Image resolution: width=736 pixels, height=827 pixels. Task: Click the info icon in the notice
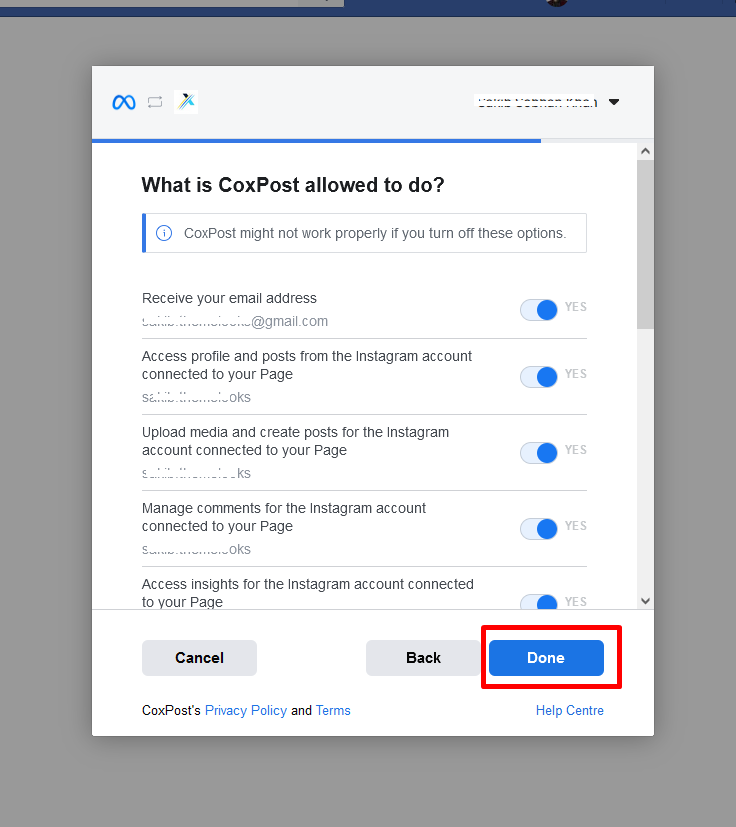[164, 233]
